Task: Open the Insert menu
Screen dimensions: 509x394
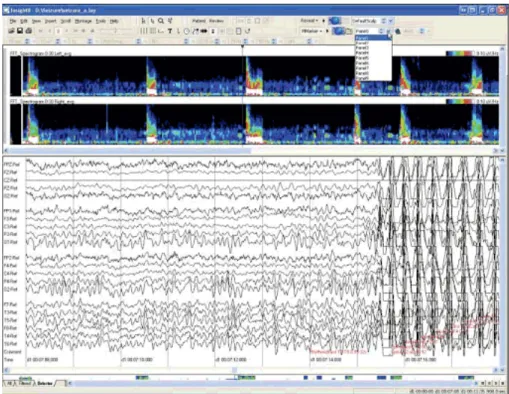Action: pyautogui.click(x=50, y=21)
